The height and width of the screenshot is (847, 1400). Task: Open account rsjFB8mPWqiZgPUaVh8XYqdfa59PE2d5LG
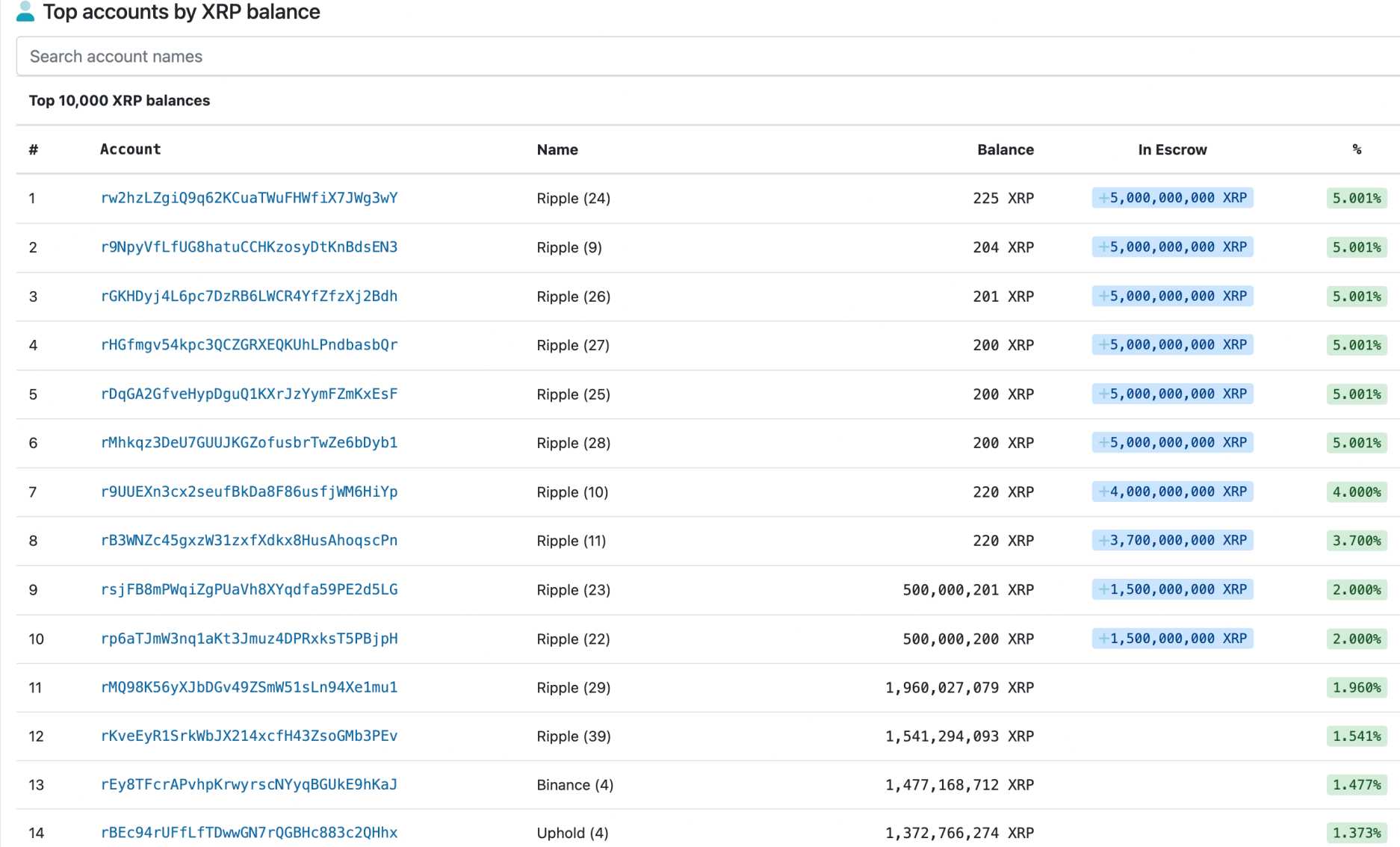249,590
